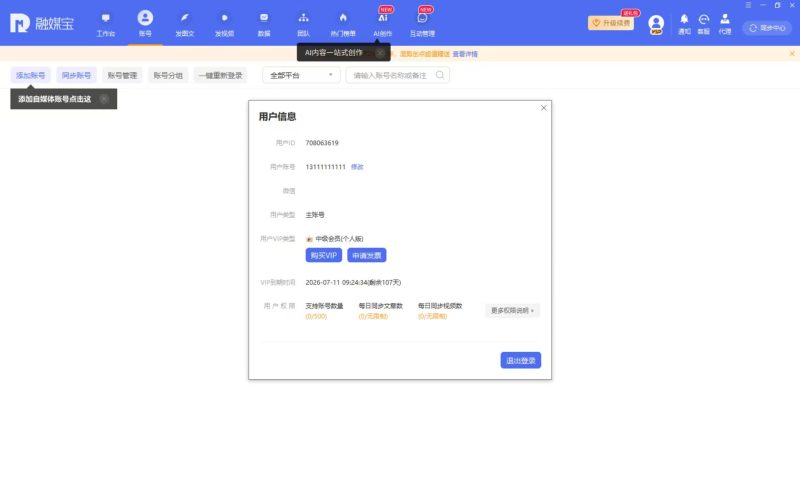Open the 代理 agent icon
This screenshot has height=479, width=800.
724,24
